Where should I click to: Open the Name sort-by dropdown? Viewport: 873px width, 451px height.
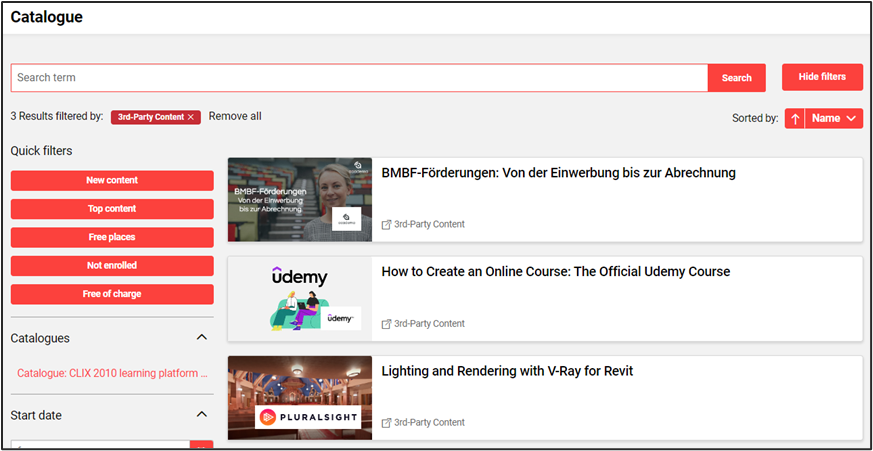coord(834,118)
